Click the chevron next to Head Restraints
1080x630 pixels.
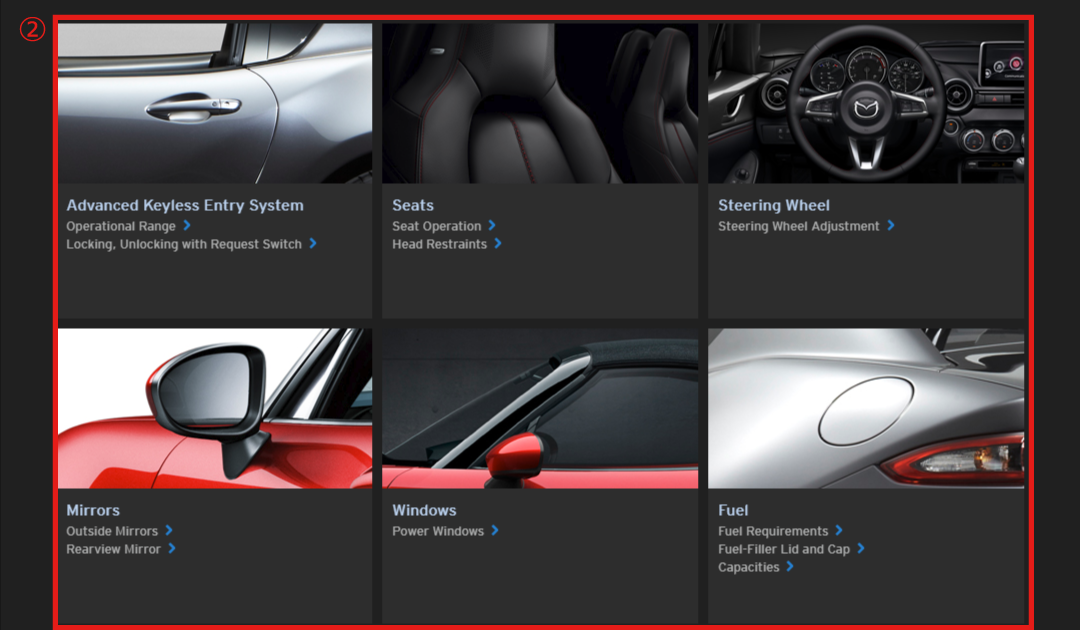(x=498, y=244)
